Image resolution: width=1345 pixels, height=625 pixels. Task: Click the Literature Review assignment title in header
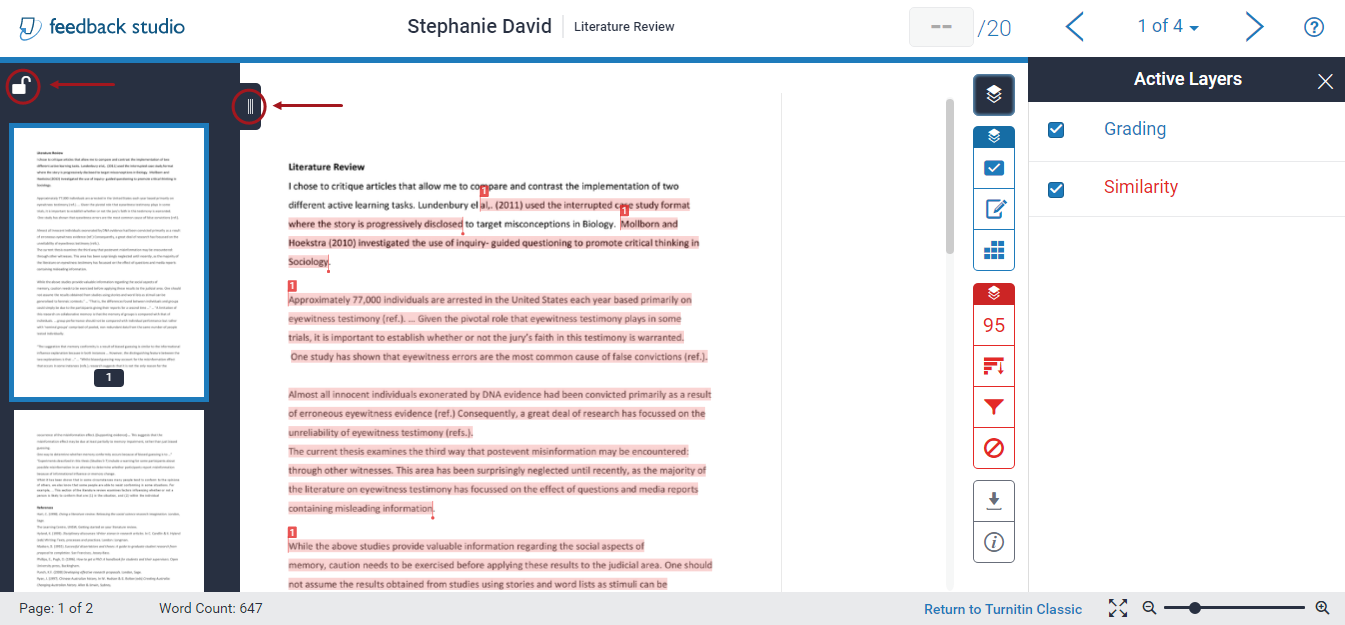click(624, 27)
